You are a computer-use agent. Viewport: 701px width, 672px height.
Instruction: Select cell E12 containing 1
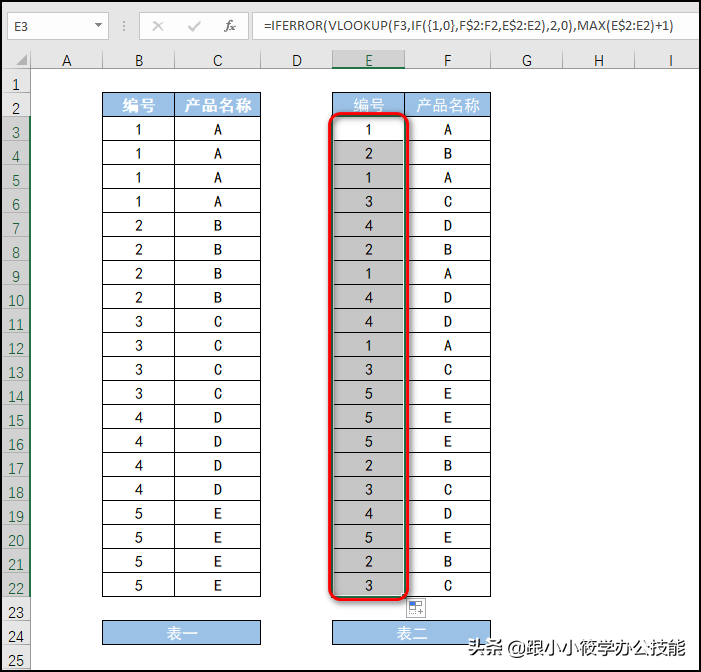tap(368, 346)
